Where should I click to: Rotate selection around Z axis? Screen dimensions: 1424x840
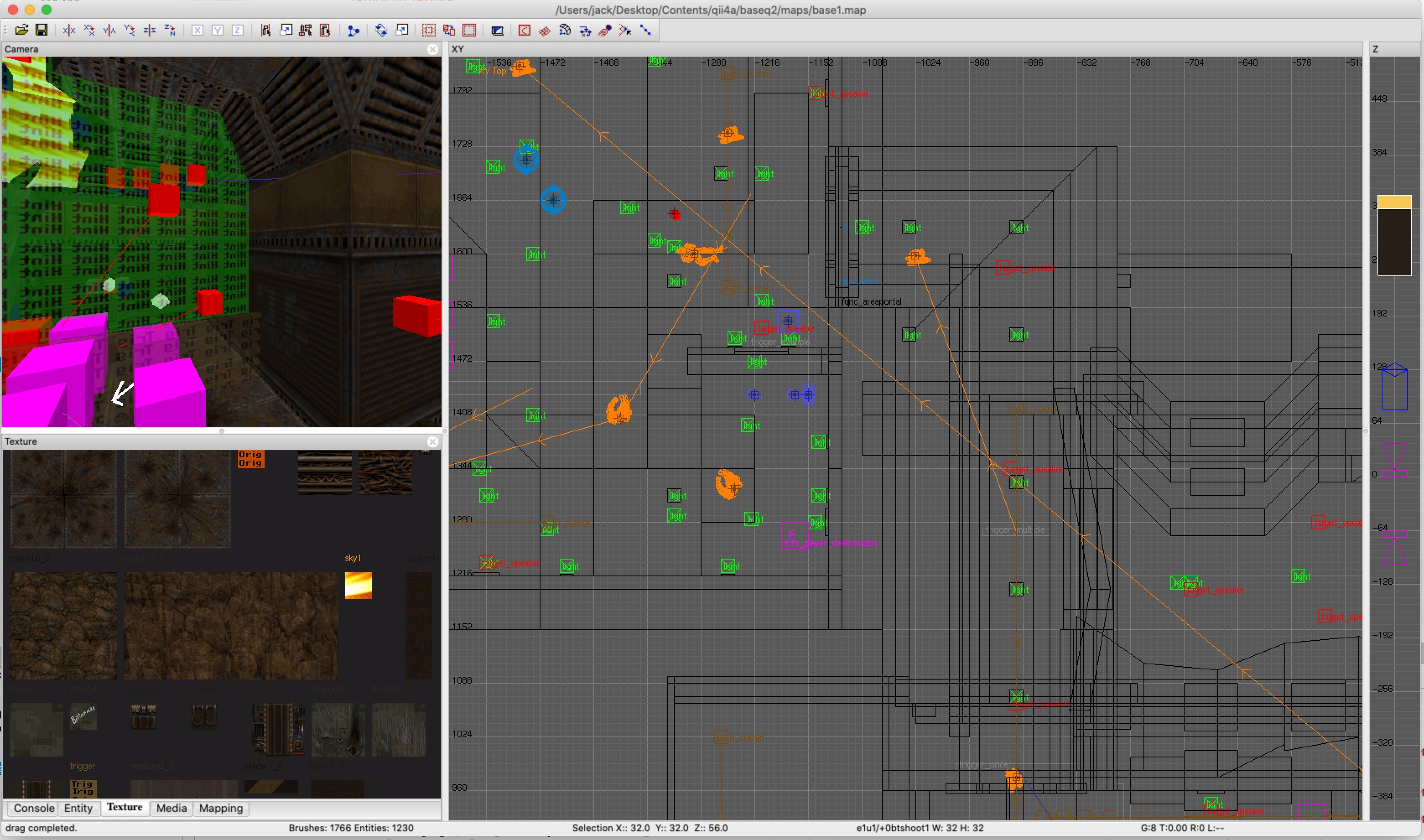point(170,30)
